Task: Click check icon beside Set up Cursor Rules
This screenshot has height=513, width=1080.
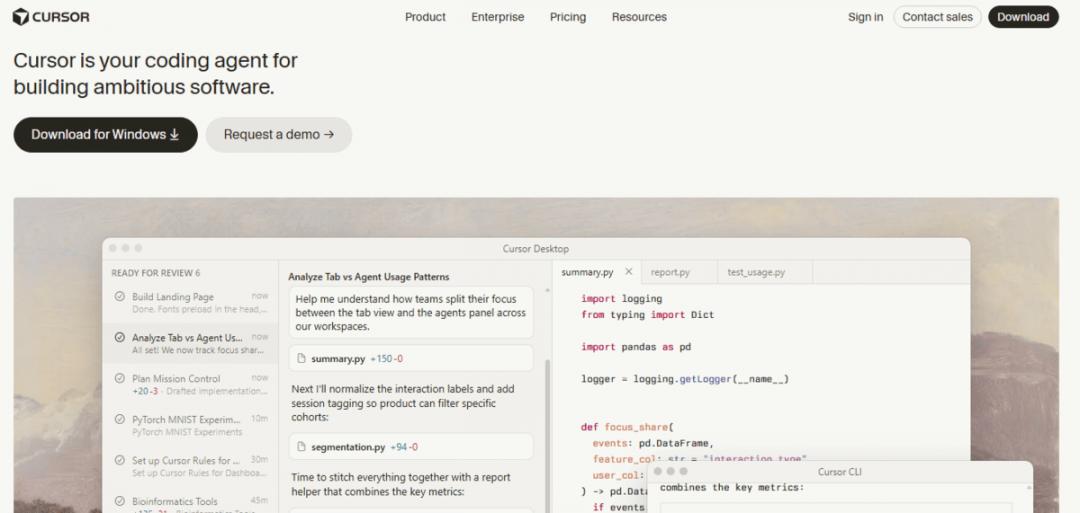Action: coord(119,460)
